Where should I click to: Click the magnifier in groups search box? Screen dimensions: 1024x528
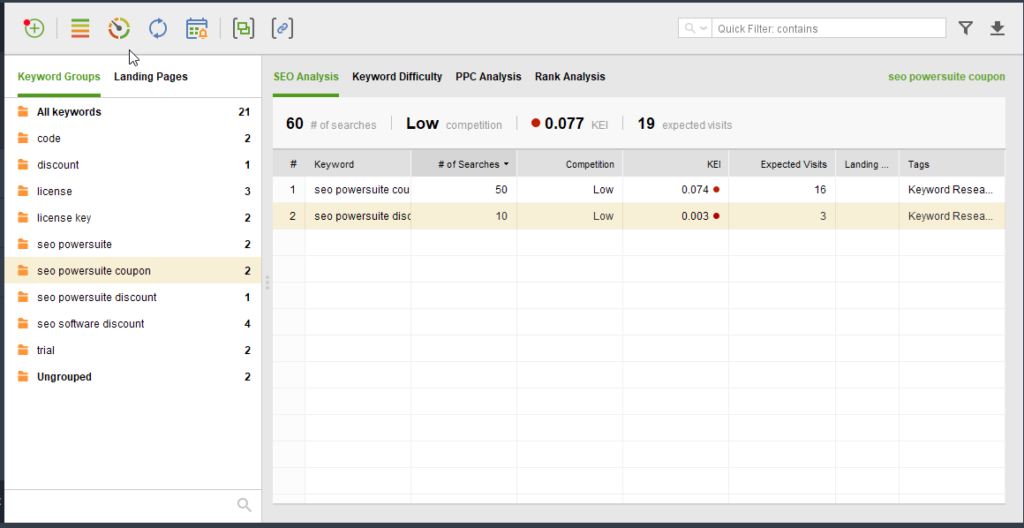(x=244, y=505)
